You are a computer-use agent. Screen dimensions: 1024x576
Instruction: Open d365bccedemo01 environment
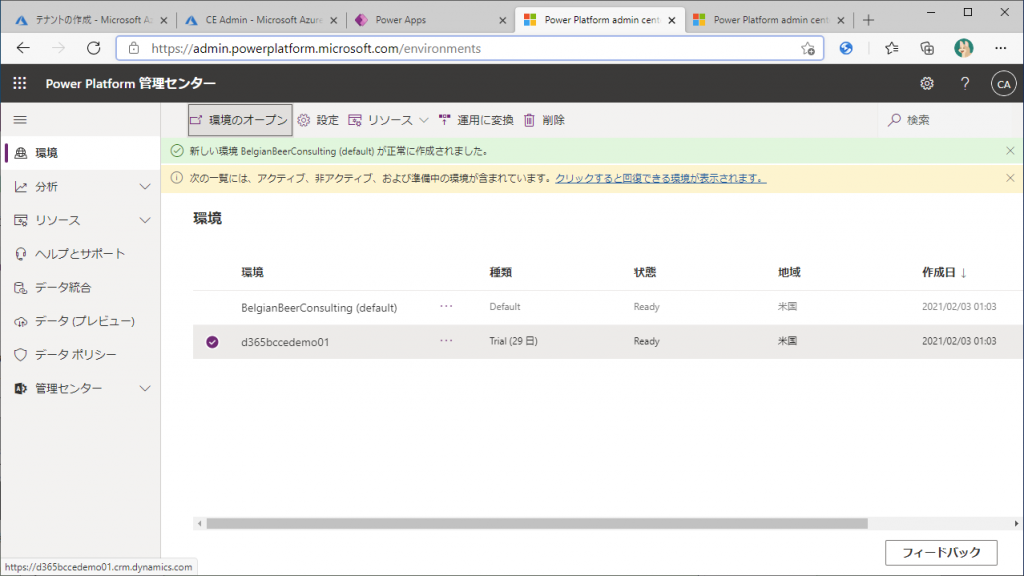[285, 342]
